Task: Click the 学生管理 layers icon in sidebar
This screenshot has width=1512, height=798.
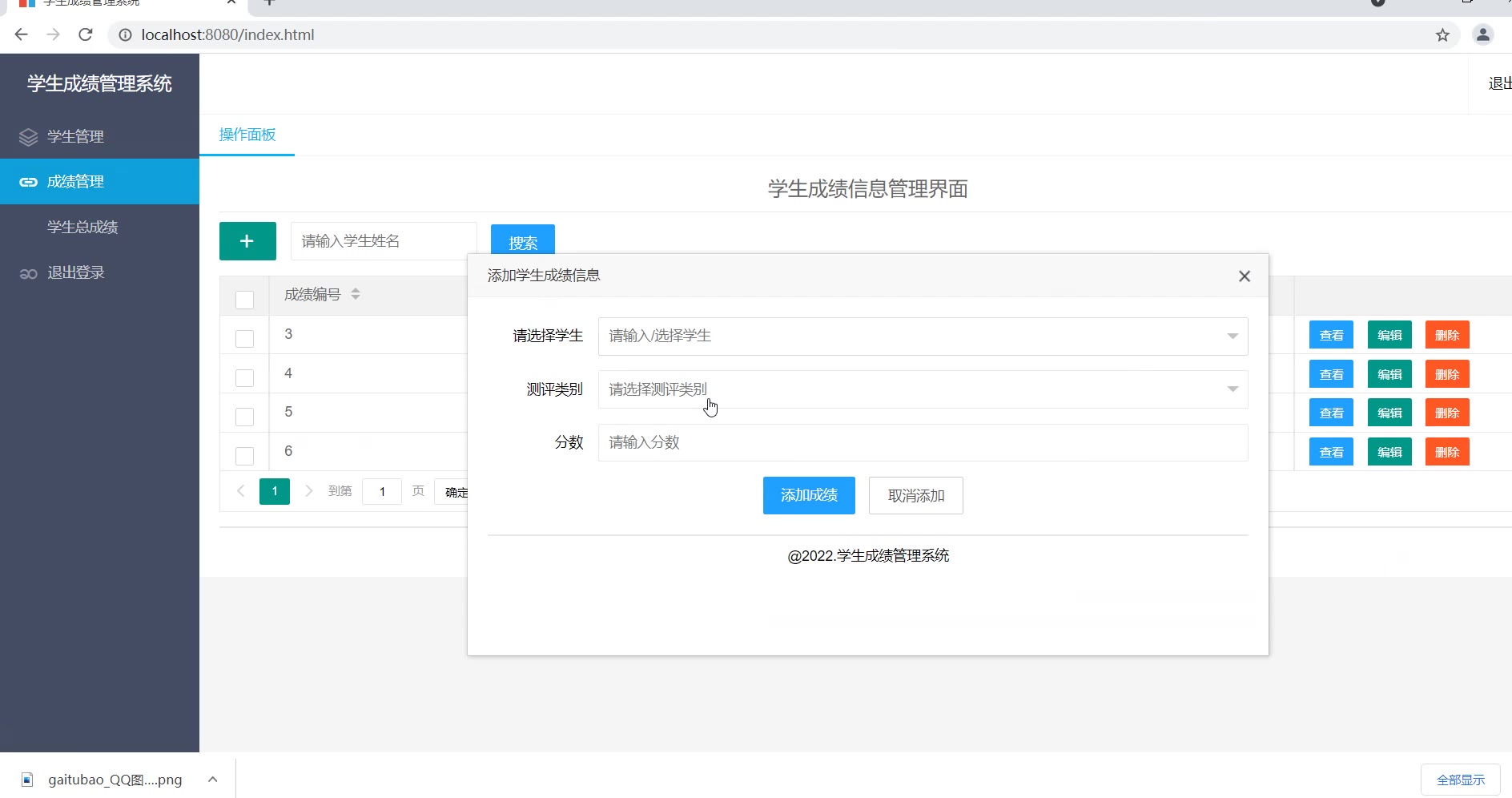Action: tap(28, 137)
